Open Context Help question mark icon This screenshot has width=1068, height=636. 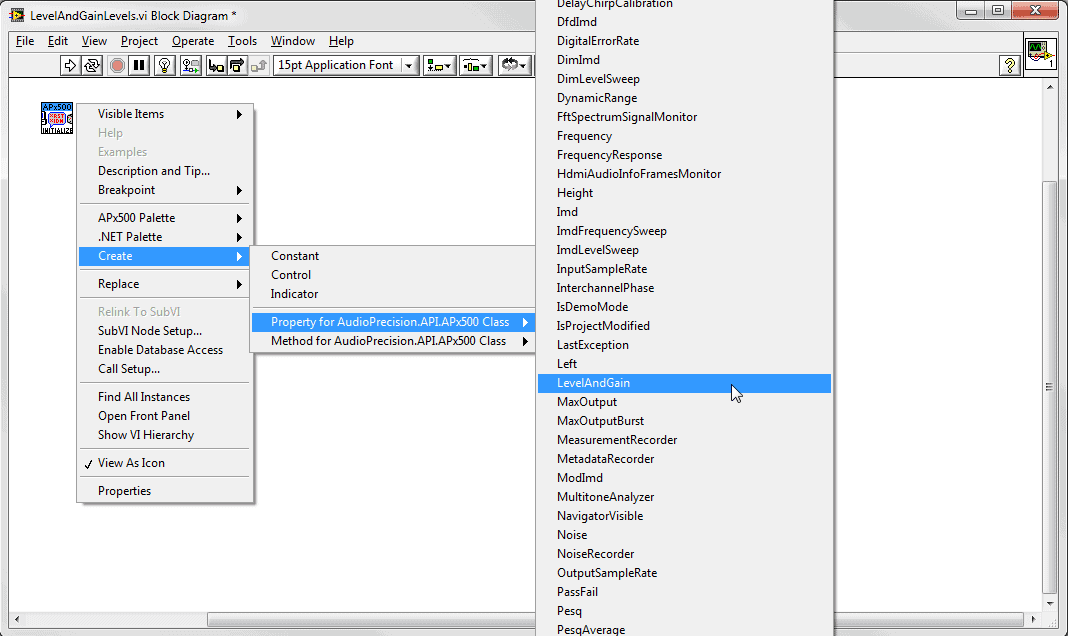coord(1010,65)
